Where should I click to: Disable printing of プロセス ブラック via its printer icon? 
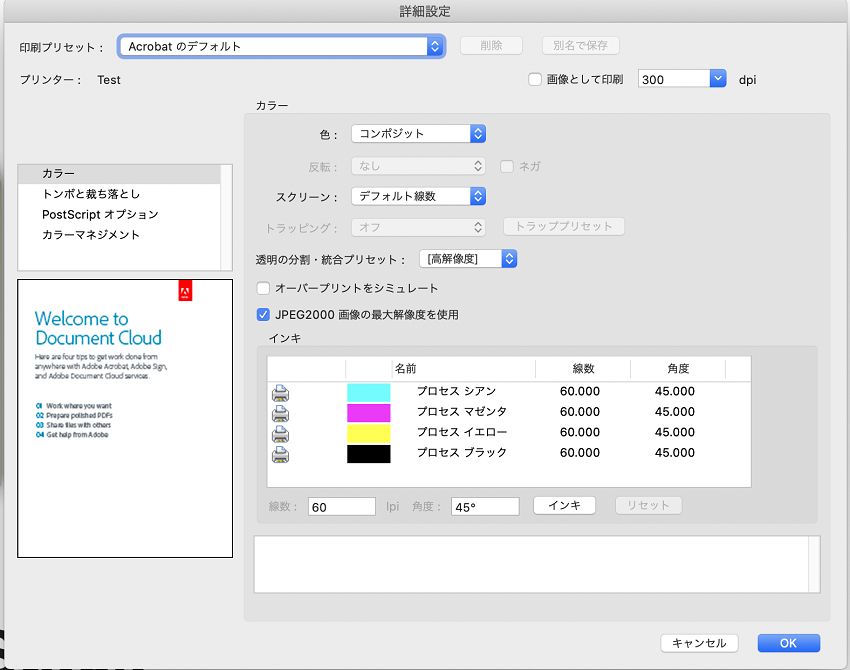280,453
